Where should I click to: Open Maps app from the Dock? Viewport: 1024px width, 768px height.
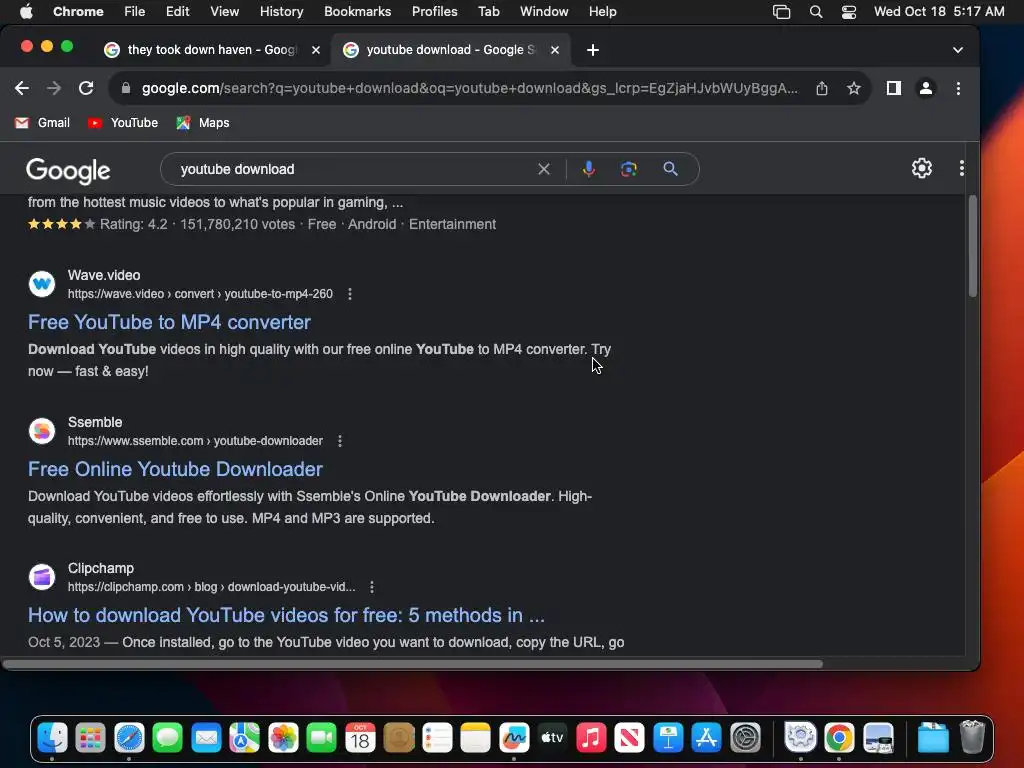click(x=244, y=739)
